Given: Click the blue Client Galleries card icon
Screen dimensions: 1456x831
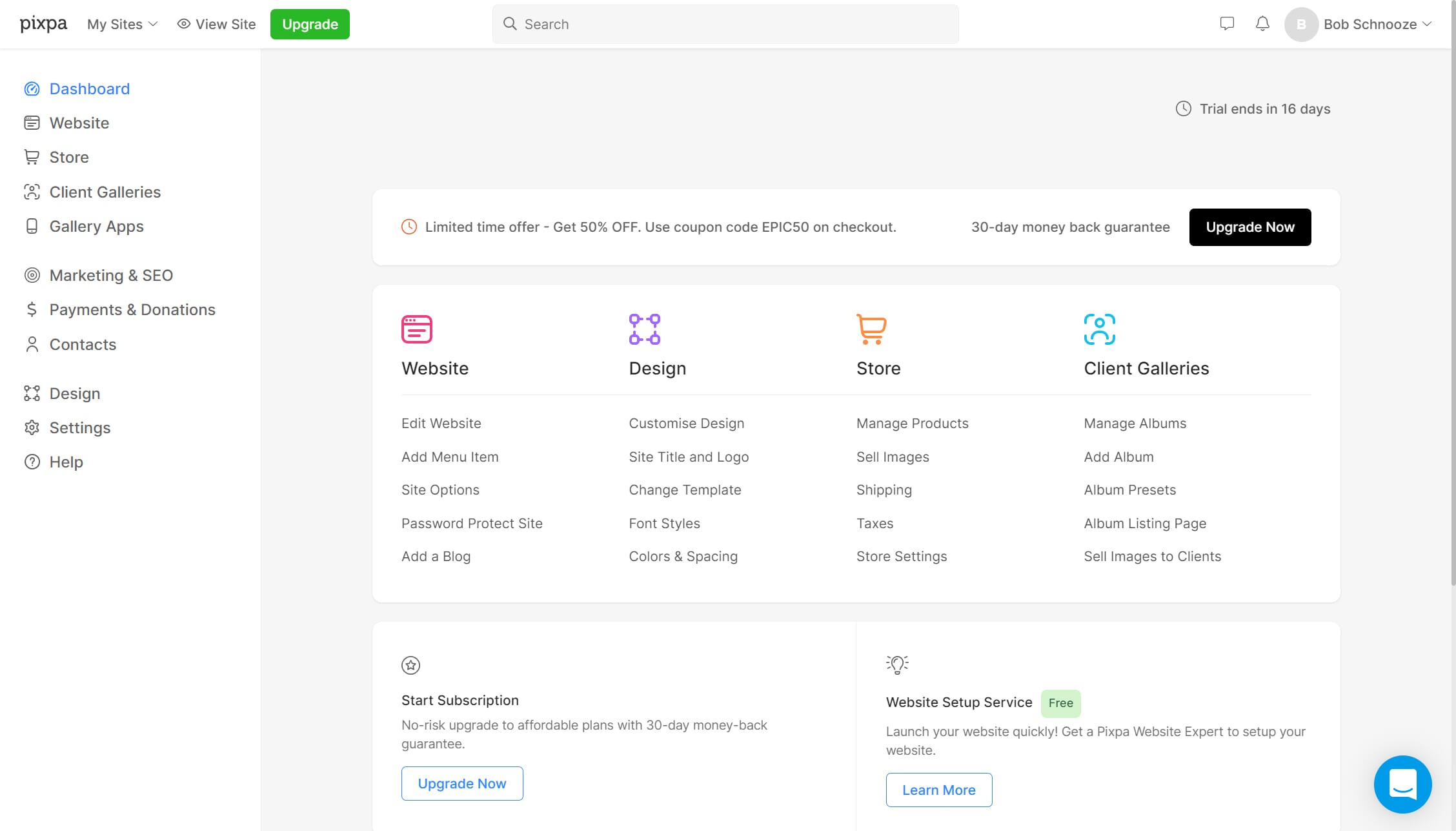Looking at the screenshot, I should (x=1100, y=329).
